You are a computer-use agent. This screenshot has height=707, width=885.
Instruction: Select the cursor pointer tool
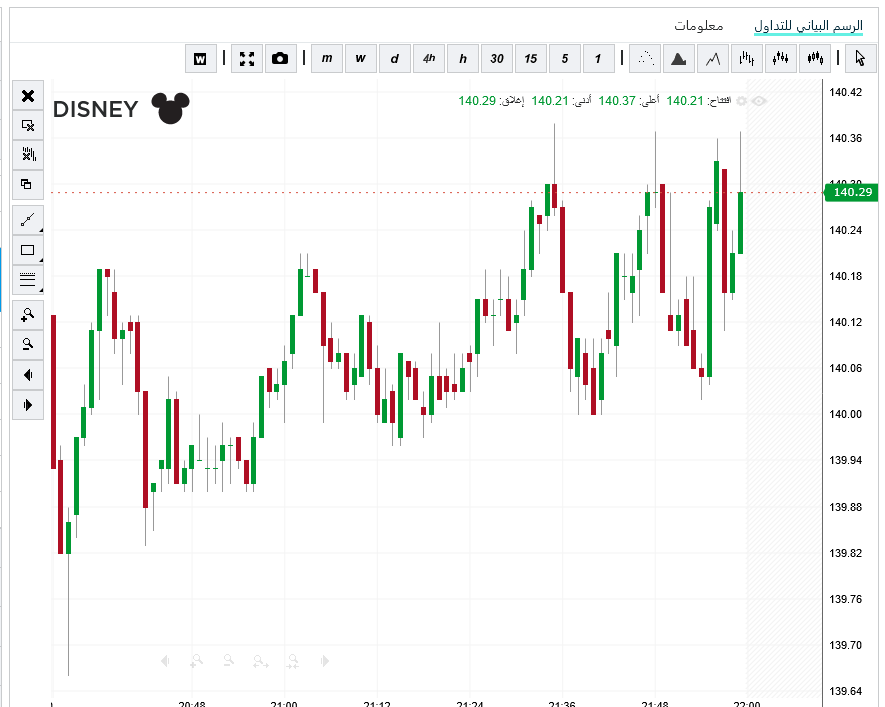click(x=861, y=59)
